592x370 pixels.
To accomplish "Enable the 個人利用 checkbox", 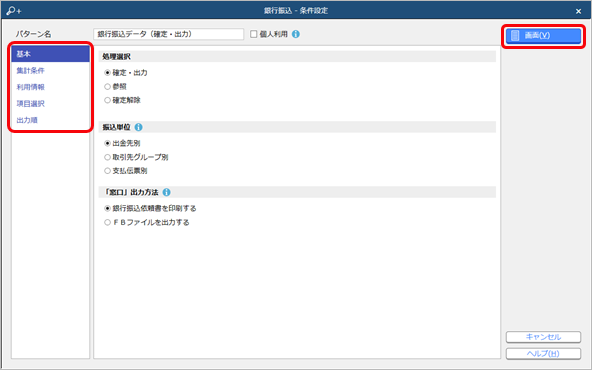I will [x=254, y=34].
